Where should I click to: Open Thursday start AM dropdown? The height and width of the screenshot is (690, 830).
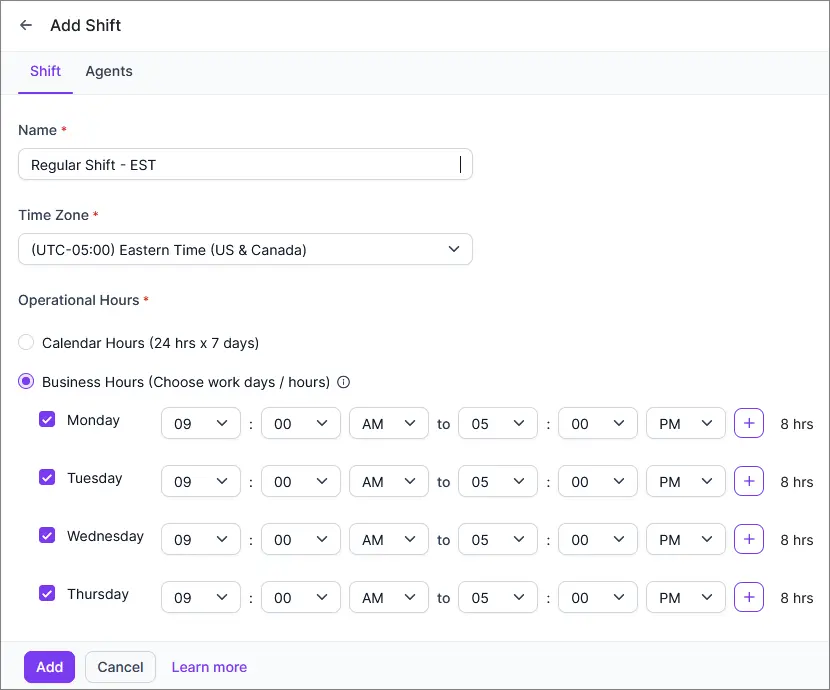pyautogui.click(x=389, y=597)
